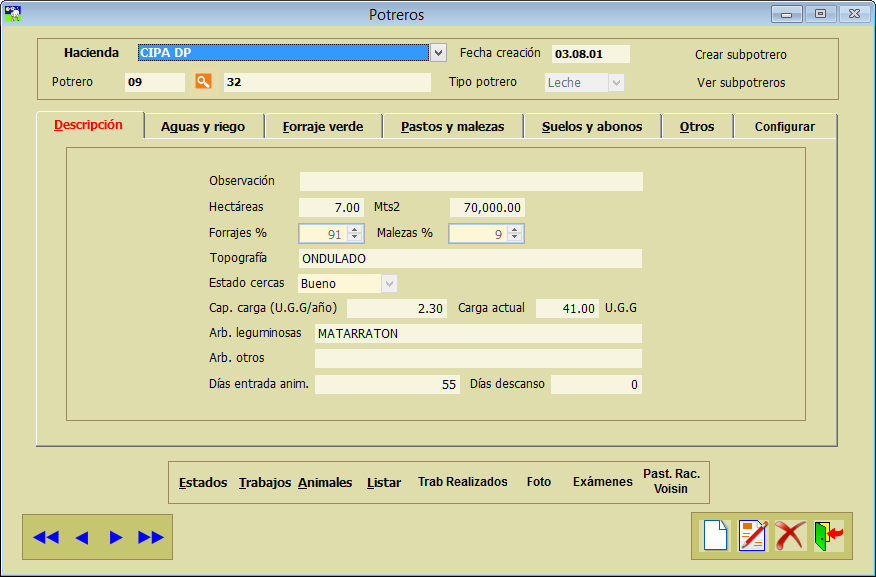The width and height of the screenshot is (876, 577).
Task: Go to the next record arrow
Action: click(116, 537)
